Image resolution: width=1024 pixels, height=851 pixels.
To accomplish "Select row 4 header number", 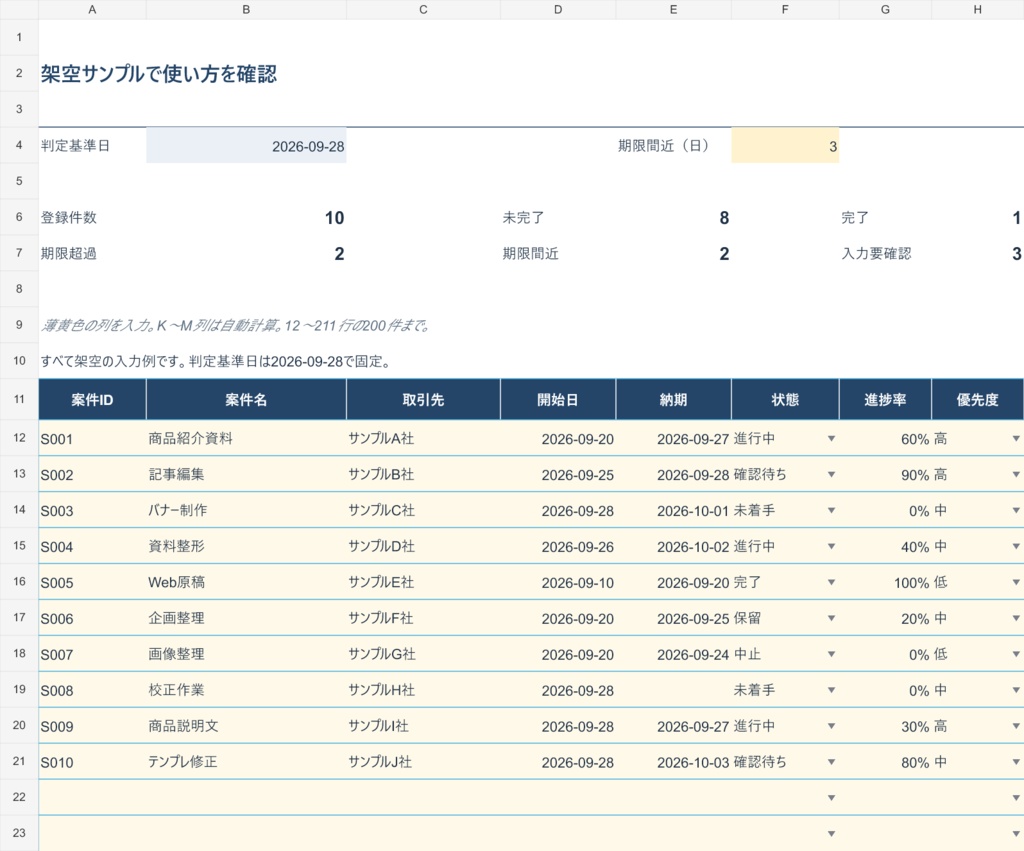I will pos(19,145).
